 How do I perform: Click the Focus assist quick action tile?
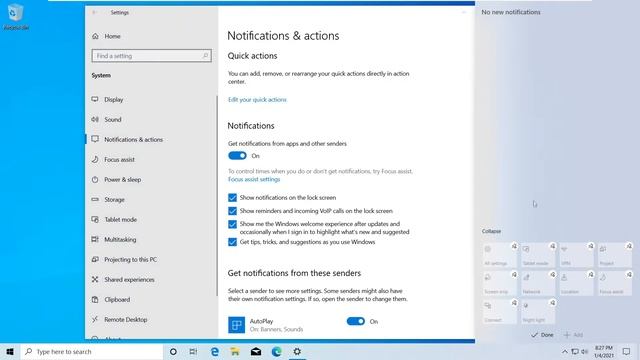(614, 284)
